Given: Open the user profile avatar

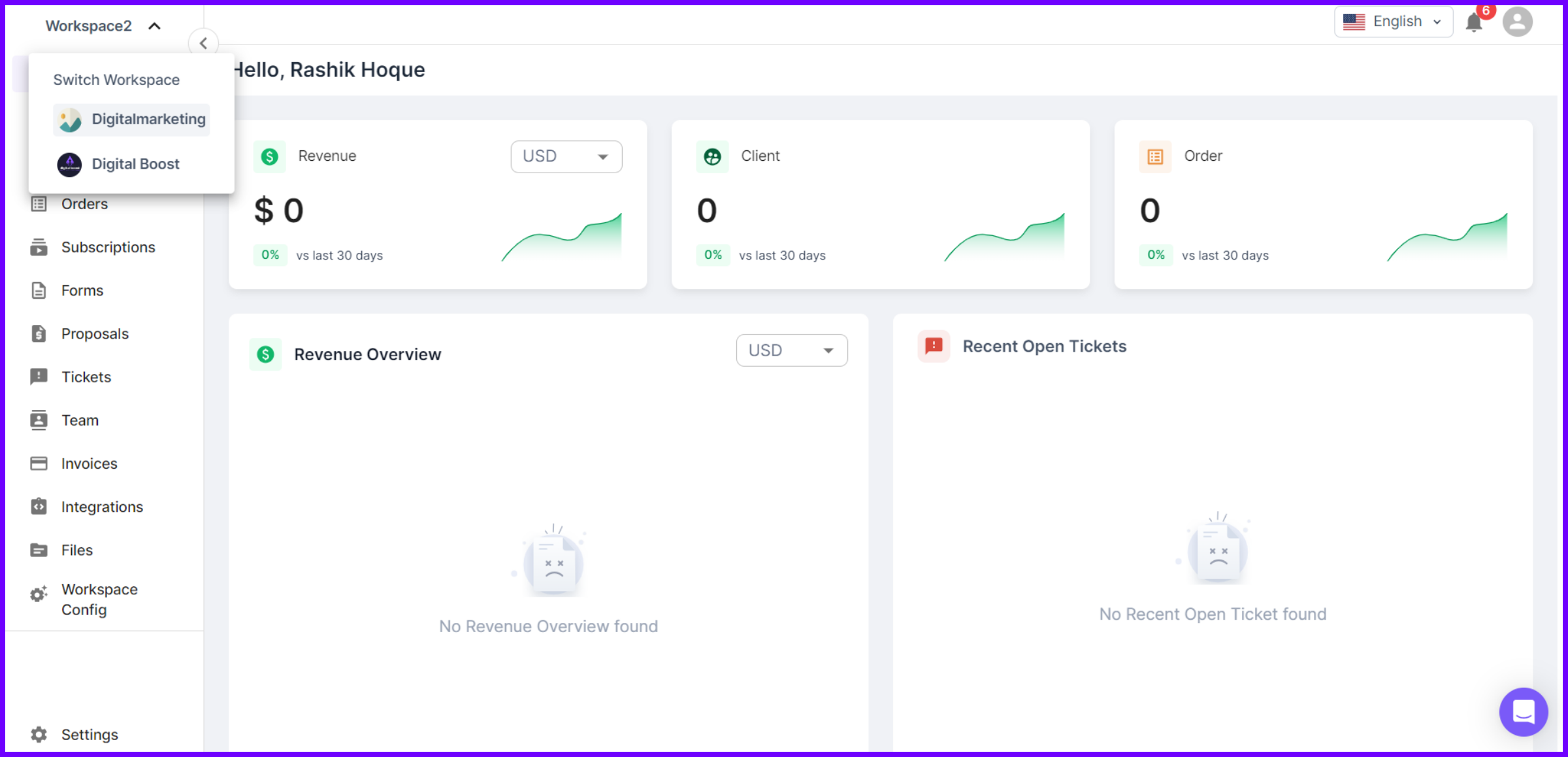Looking at the screenshot, I should tap(1518, 22).
